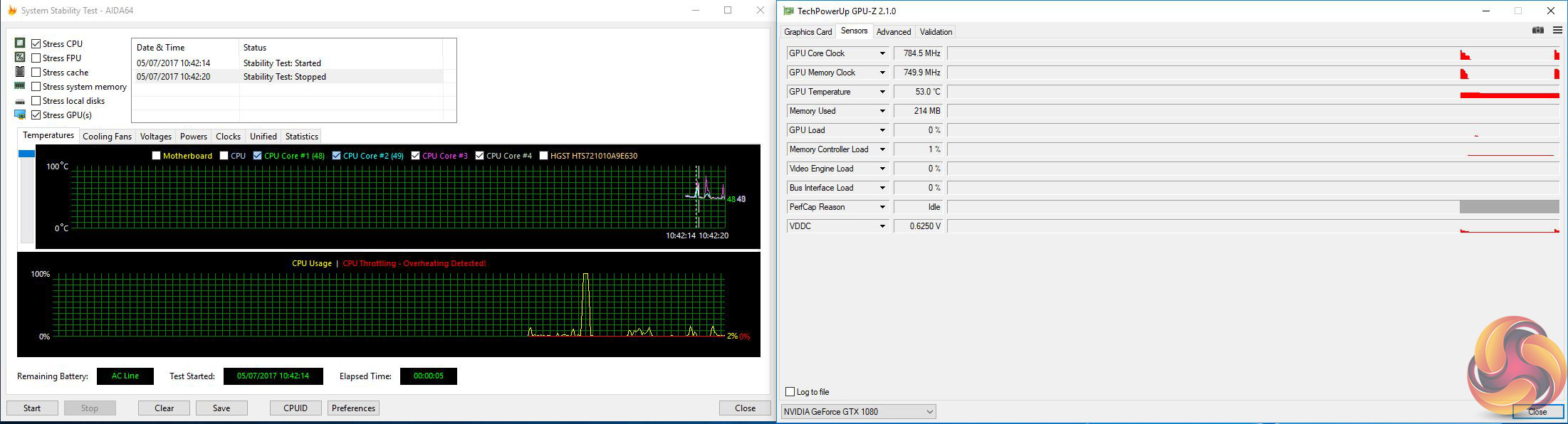
Task: Click the 784.5 MHz core clock value
Action: coord(919,53)
